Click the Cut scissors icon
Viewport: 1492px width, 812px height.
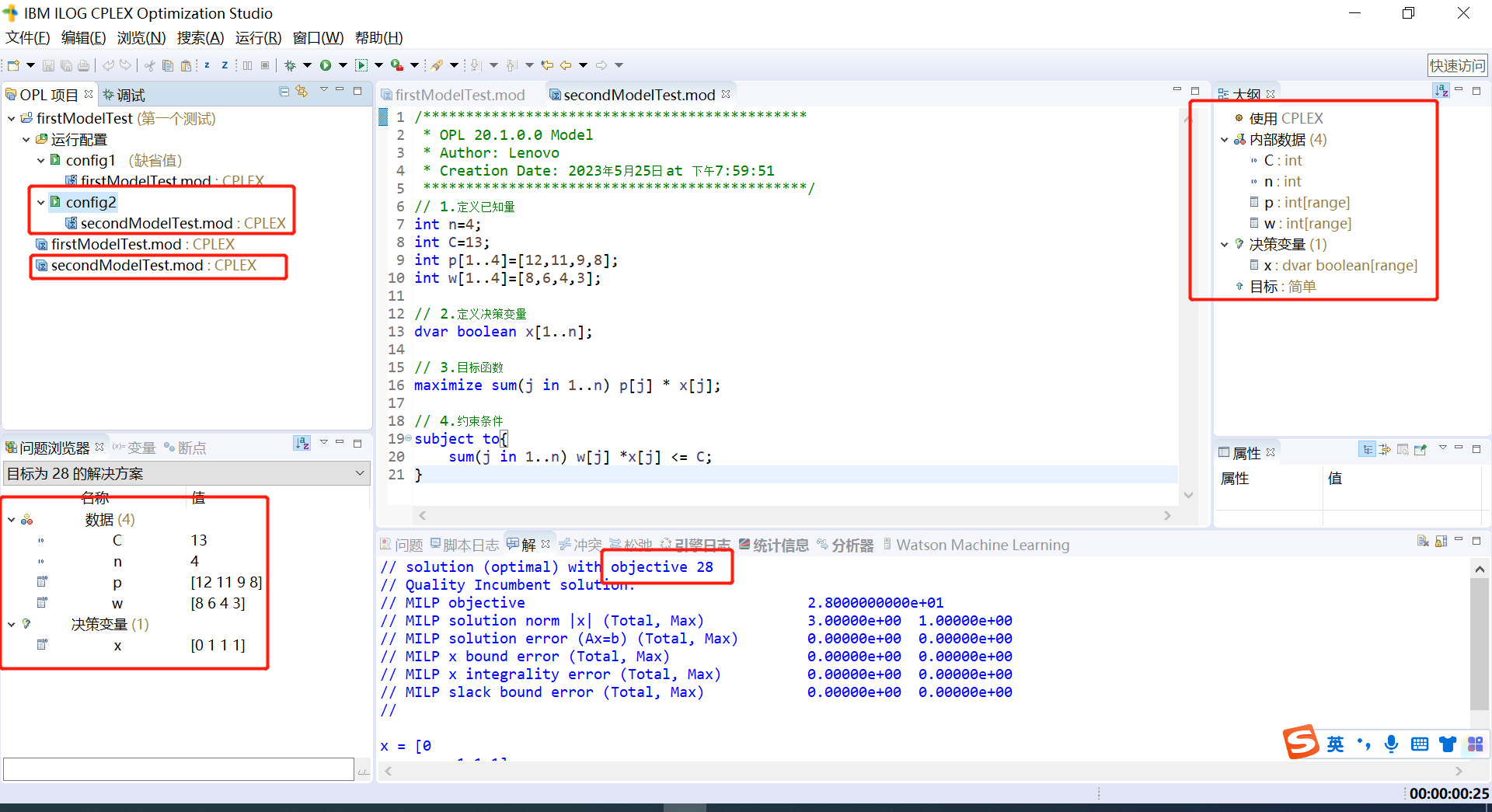150,65
